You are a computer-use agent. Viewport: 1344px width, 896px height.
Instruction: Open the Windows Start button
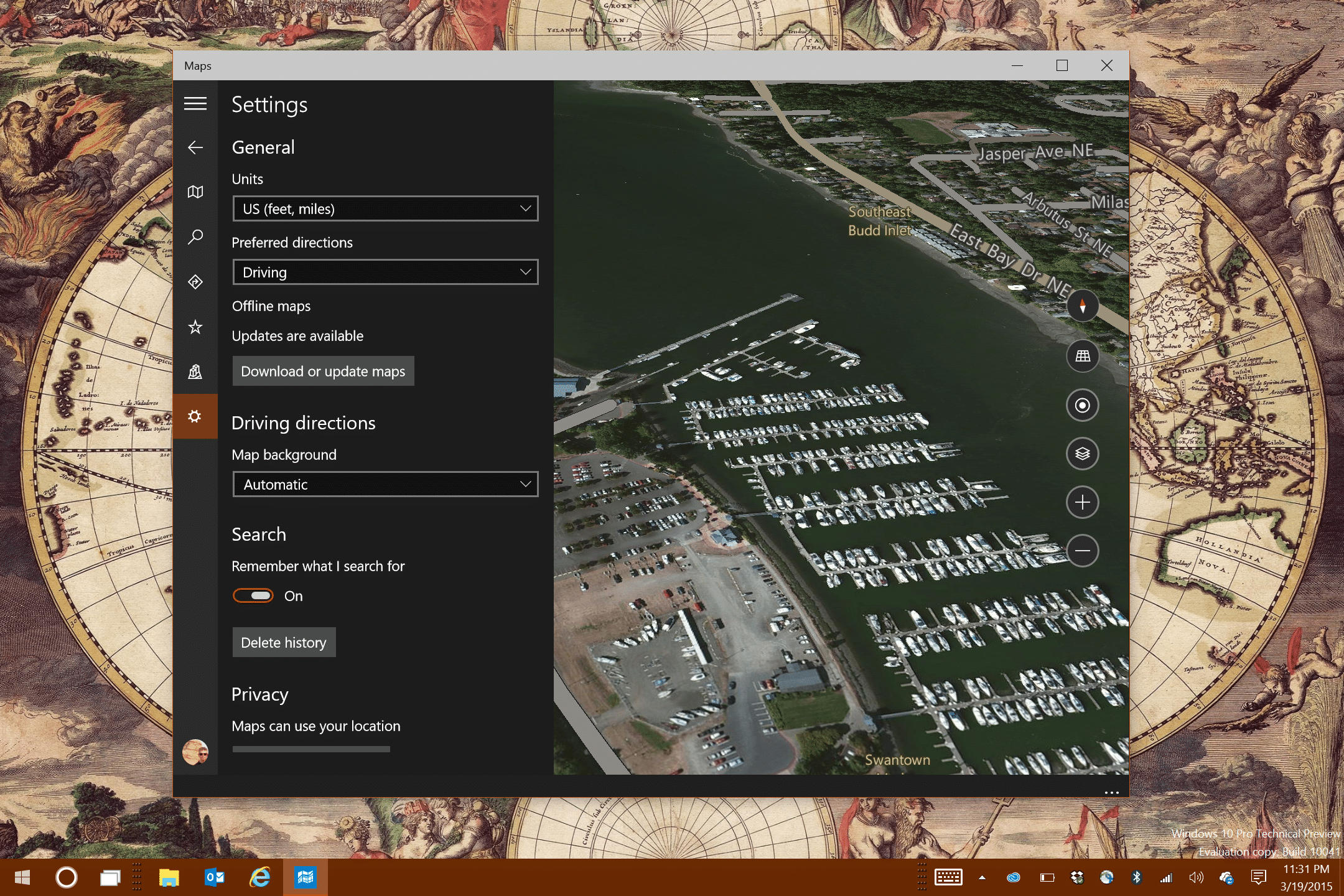click(x=22, y=877)
